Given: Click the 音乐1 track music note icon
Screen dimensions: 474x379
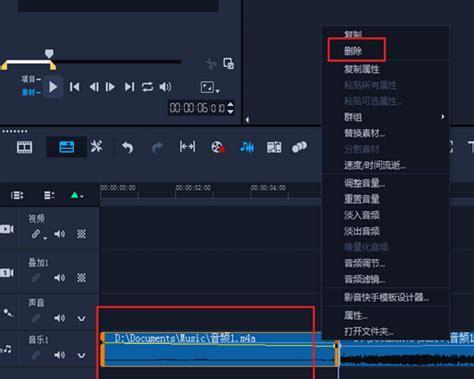Looking at the screenshot, I should (6, 350).
